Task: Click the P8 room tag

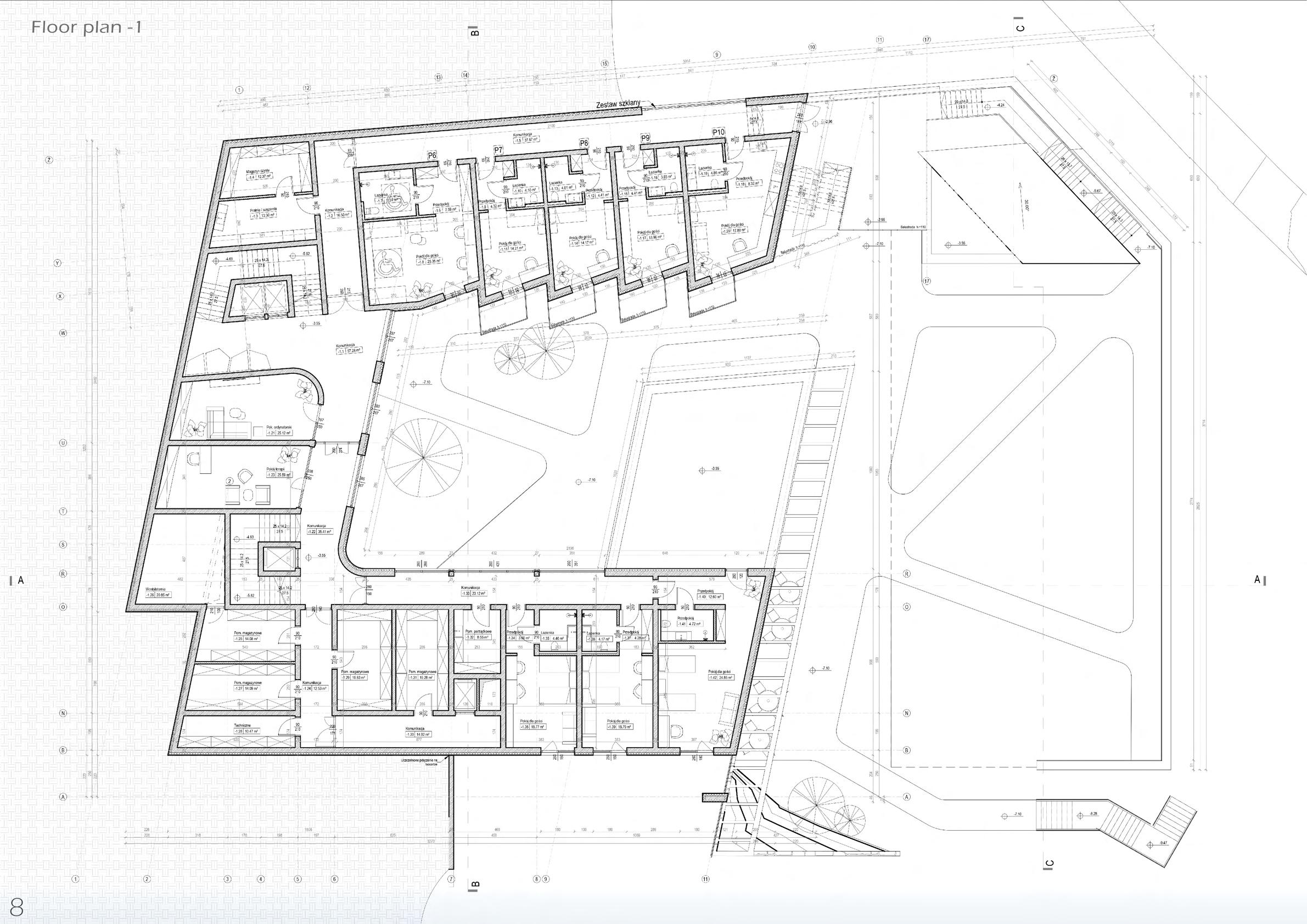Action: (x=584, y=143)
